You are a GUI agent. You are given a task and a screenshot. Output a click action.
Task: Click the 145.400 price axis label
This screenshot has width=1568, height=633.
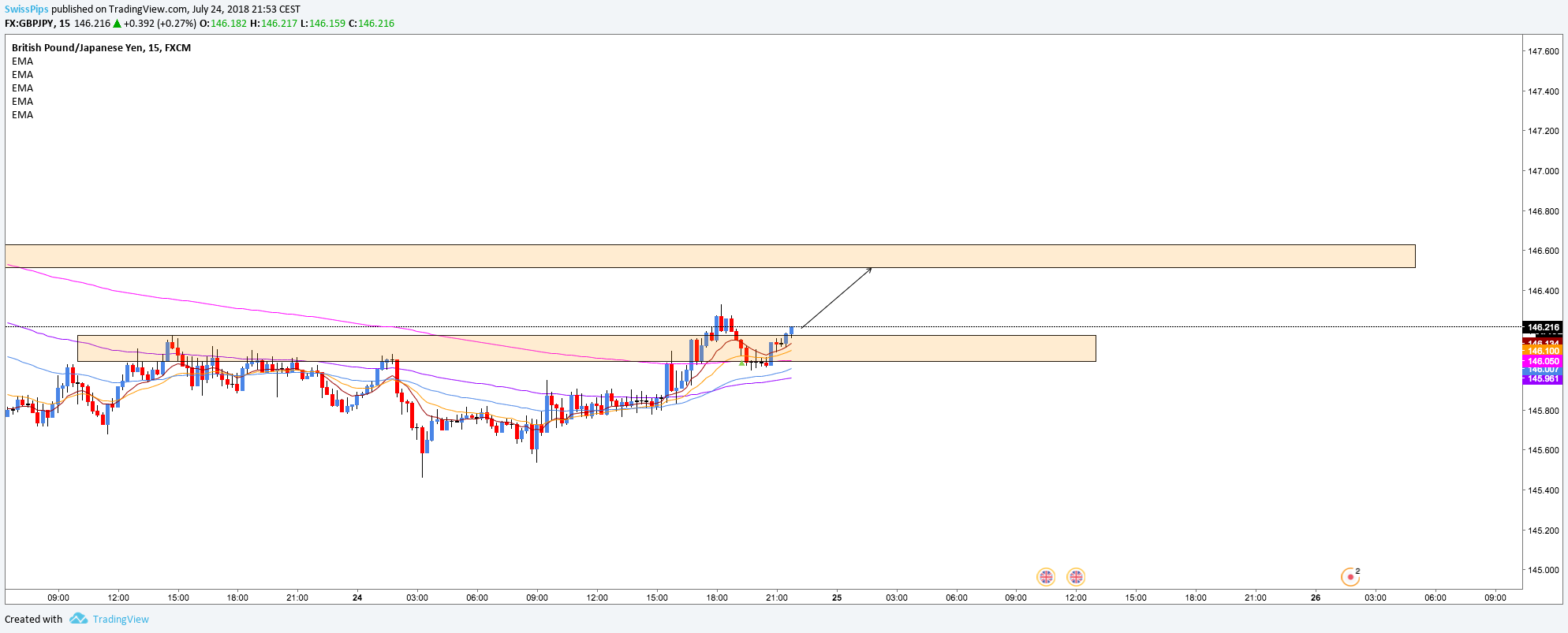pyautogui.click(x=1544, y=490)
